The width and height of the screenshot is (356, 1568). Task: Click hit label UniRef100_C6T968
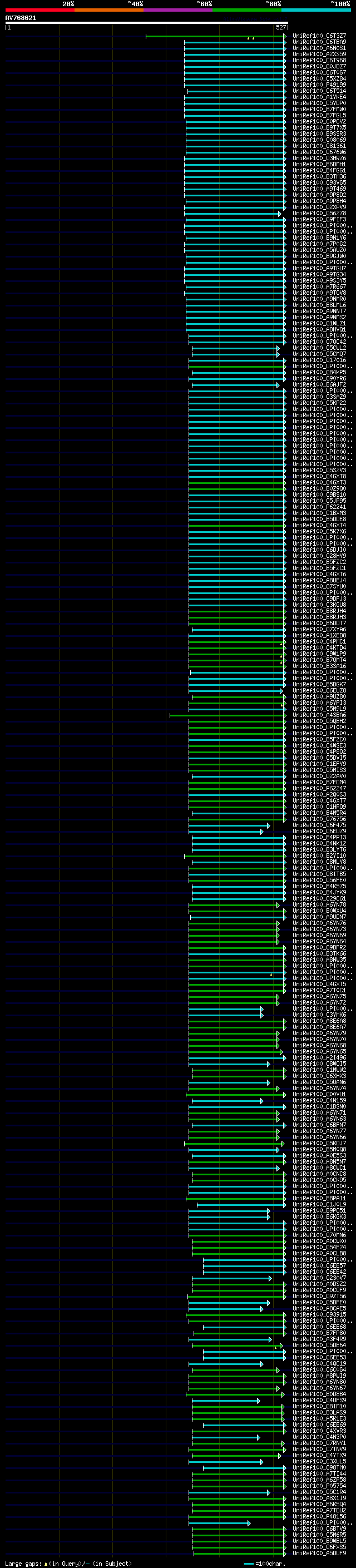(319, 60)
